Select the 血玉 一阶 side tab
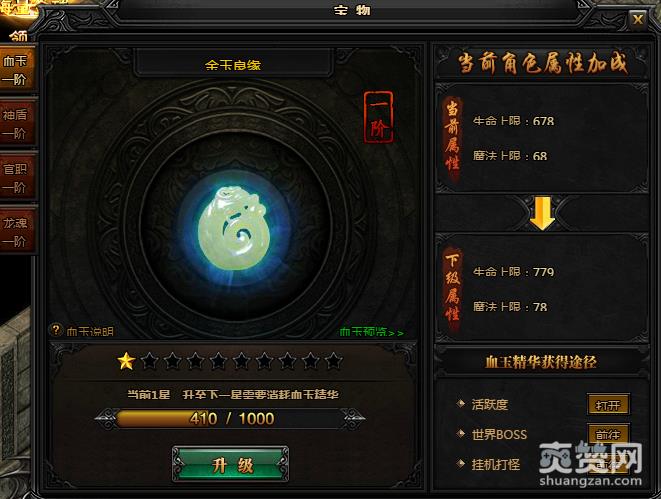The height and width of the screenshot is (499, 661). coord(16,70)
